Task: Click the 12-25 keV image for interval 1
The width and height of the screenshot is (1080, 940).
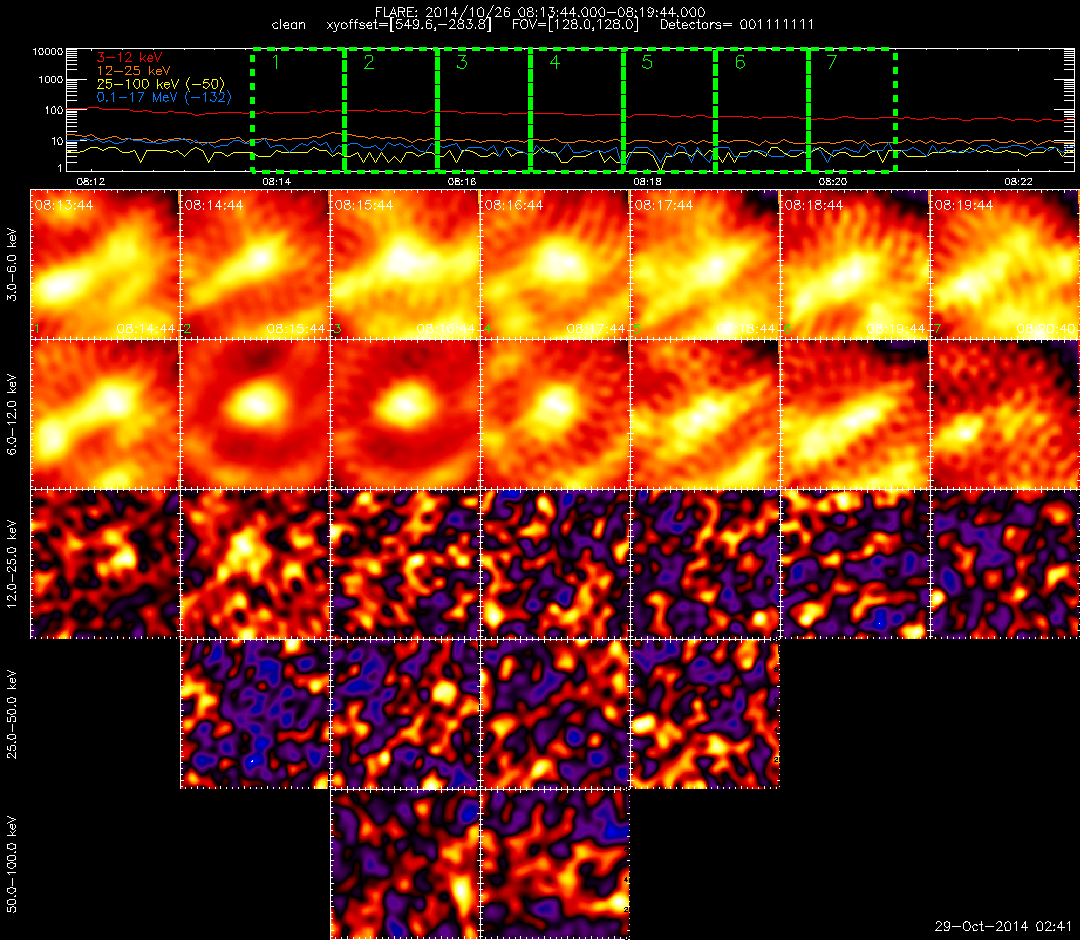Action: 105,564
